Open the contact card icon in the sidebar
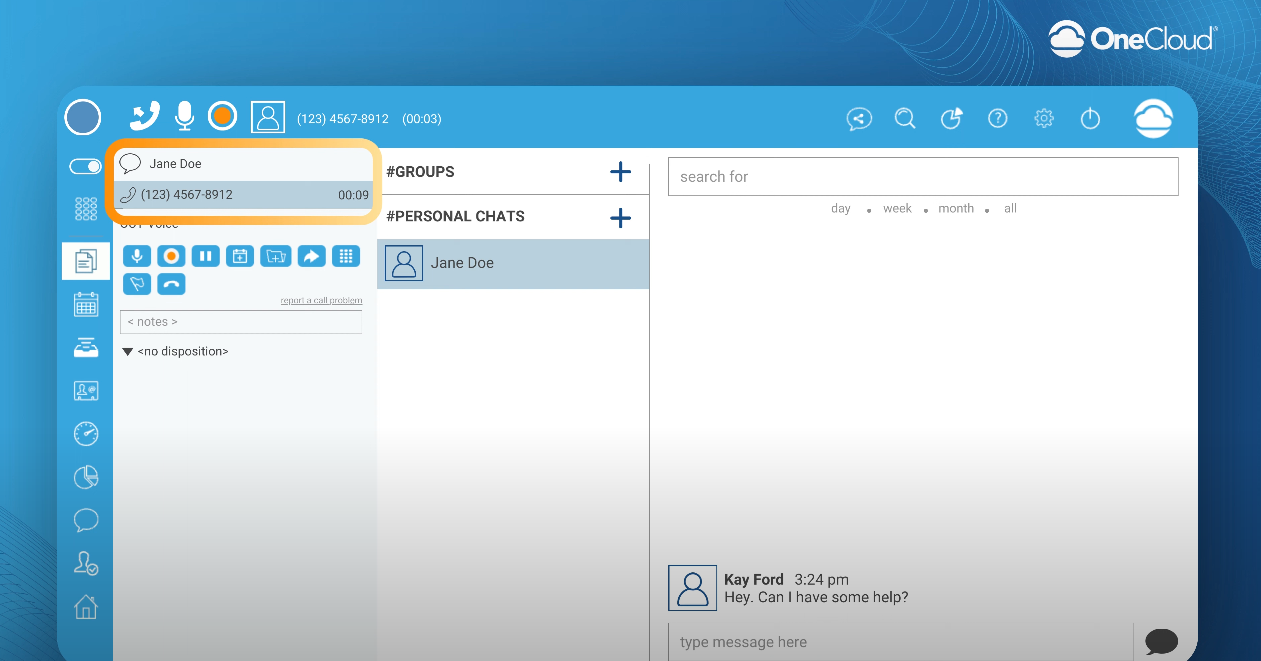Screen dimensions: 1261x661 pyautogui.click(x=86, y=391)
